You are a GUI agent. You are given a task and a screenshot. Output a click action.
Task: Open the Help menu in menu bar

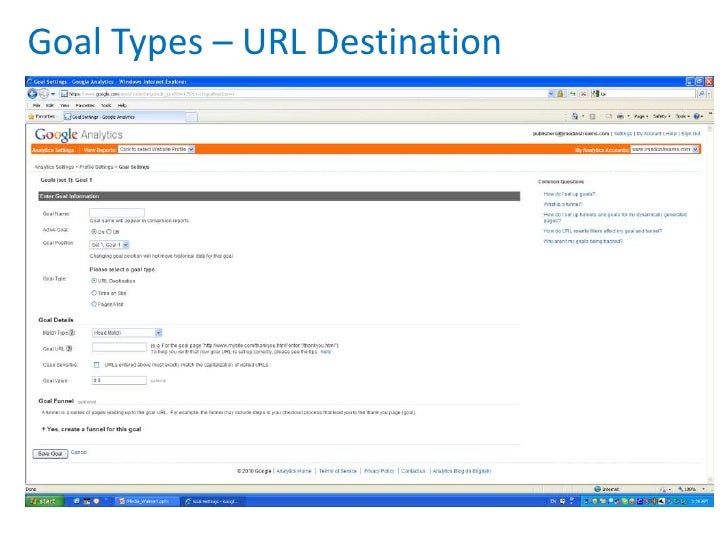(122, 105)
